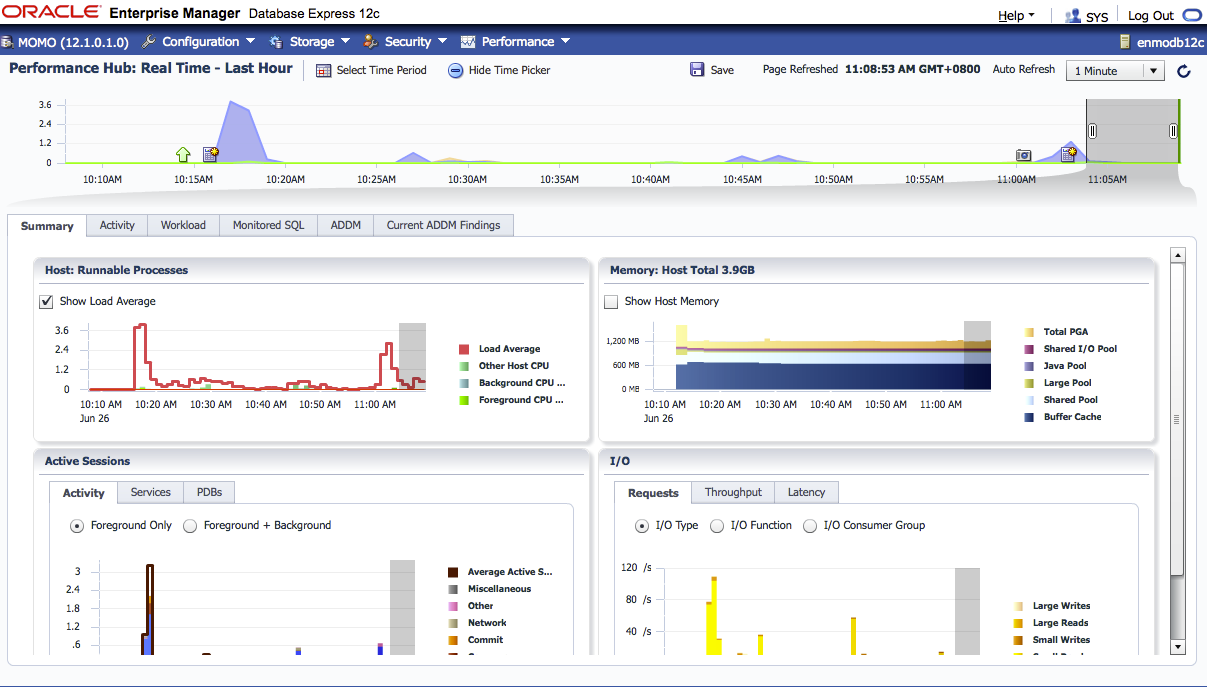The image size is (1207, 687).
Task: Click the Load Average red legend swatch
Action: [464, 350]
